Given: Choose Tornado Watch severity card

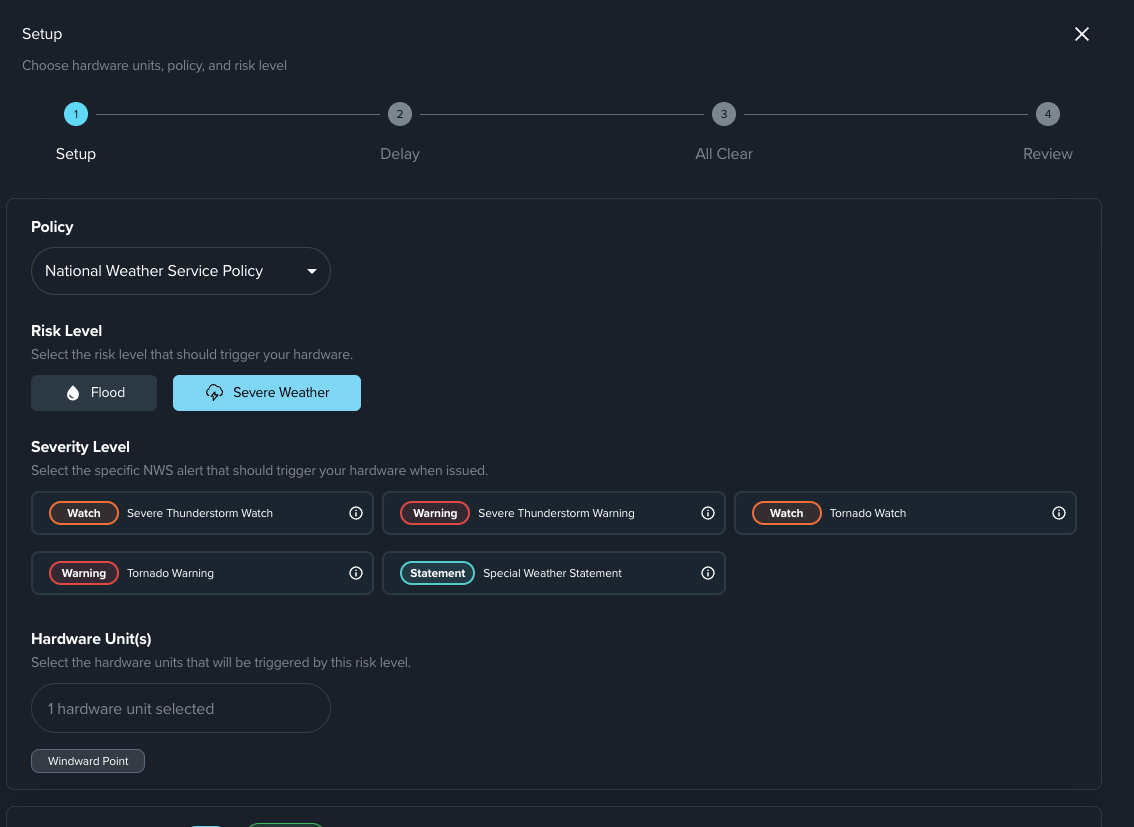Looking at the screenshot, I should pyautogui.click(x=905, y=513).
